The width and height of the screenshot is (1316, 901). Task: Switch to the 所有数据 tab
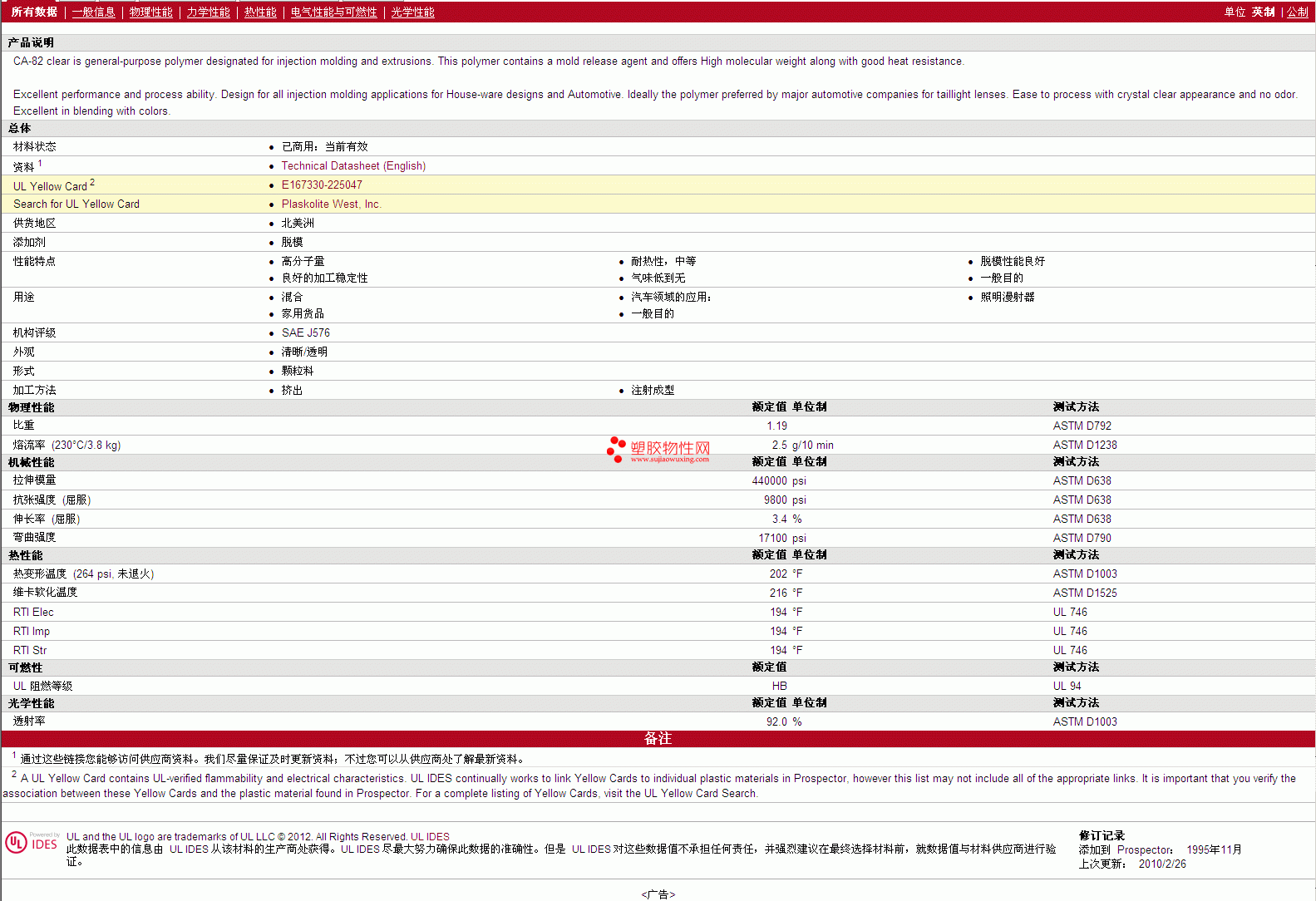coord(34,12)
